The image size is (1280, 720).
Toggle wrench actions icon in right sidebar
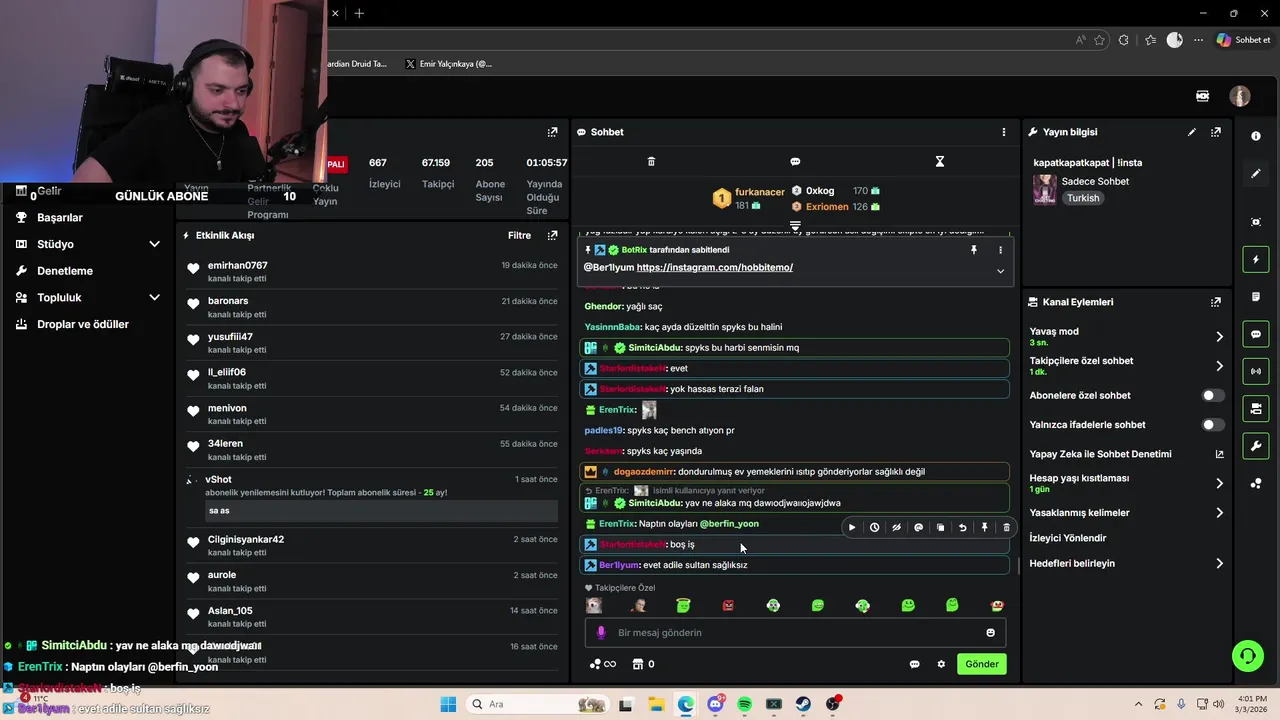[1256, 445]
